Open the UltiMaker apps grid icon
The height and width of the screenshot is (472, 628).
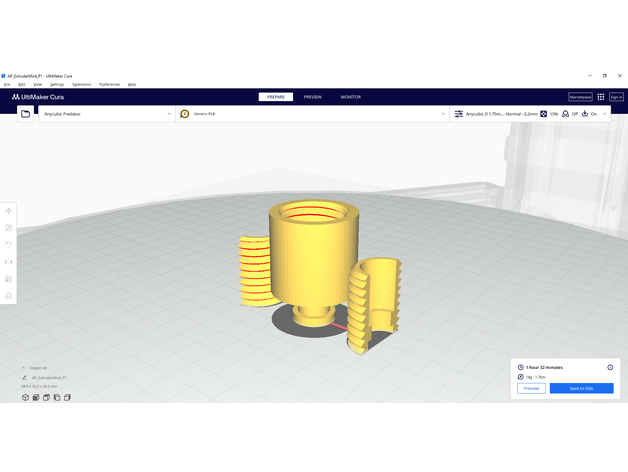tap(600, 97)
